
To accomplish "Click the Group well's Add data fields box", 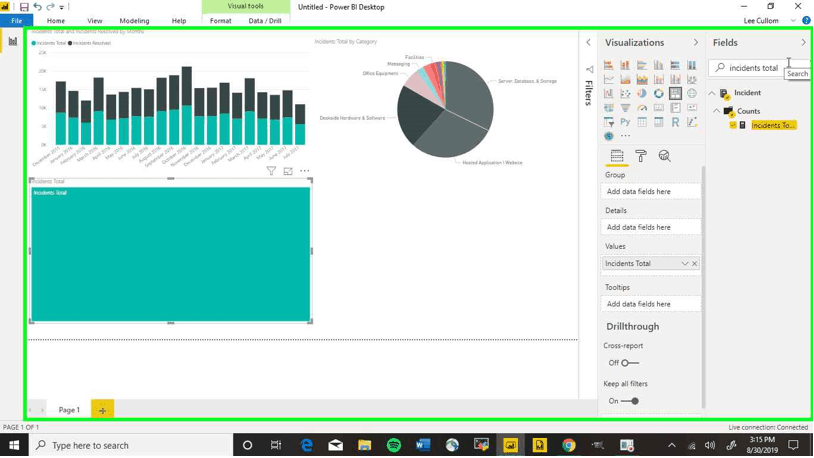I will click(651, 192).
